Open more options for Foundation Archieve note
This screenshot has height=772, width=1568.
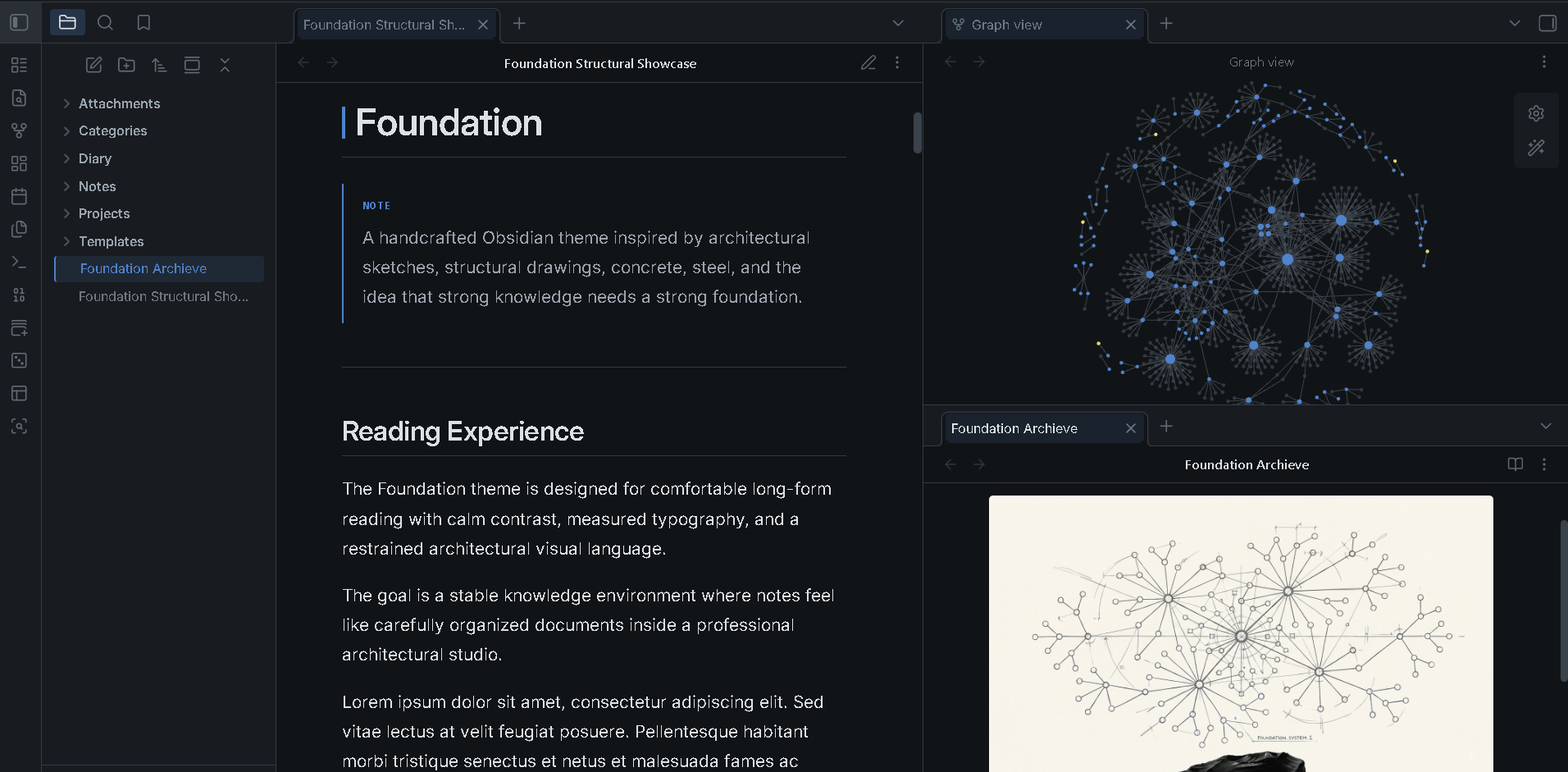1544,464
